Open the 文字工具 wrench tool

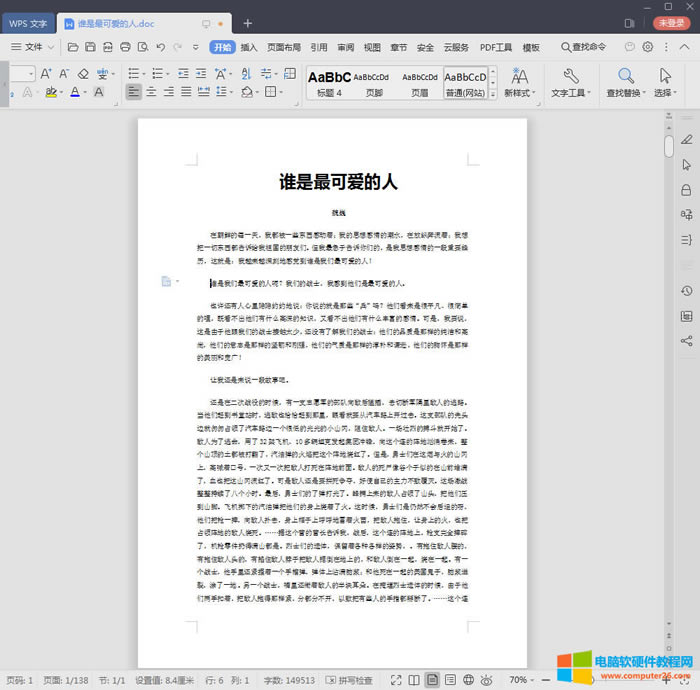pos(571,78)
